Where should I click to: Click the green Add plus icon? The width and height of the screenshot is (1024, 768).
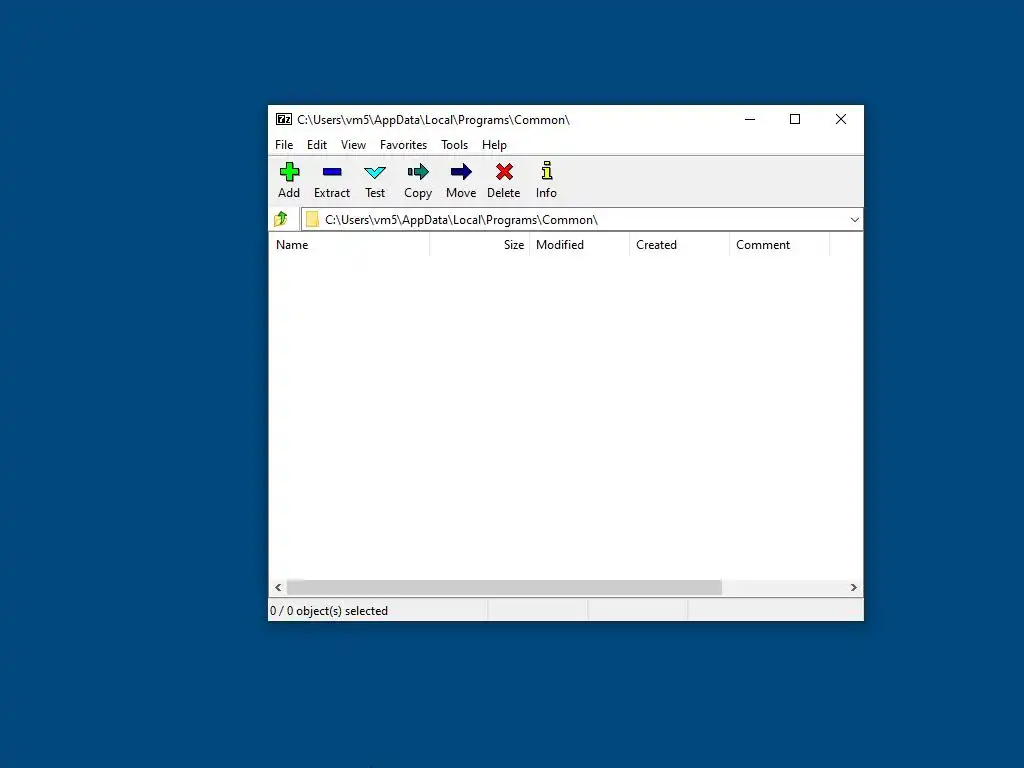point(289,172)
